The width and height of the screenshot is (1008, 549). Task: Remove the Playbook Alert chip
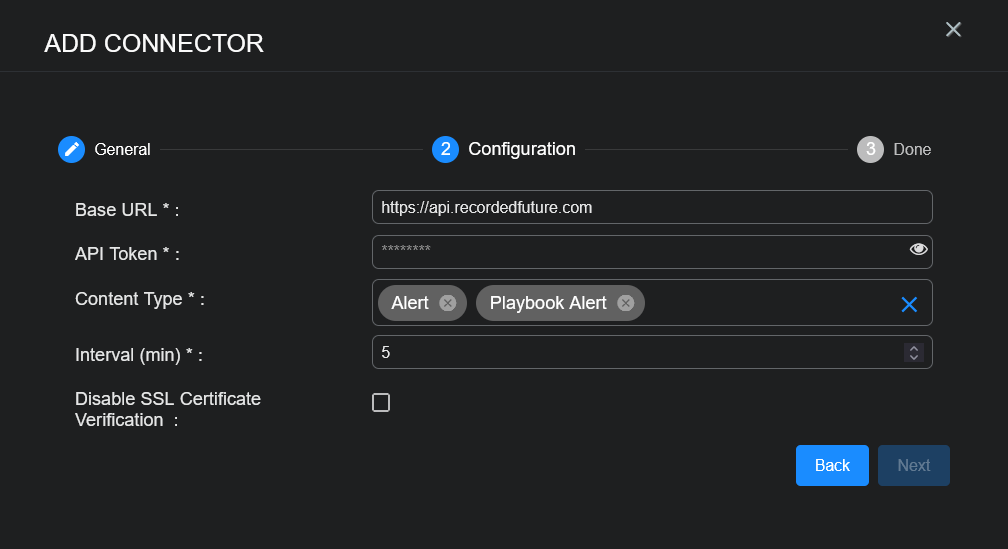[x=625, y=303]
